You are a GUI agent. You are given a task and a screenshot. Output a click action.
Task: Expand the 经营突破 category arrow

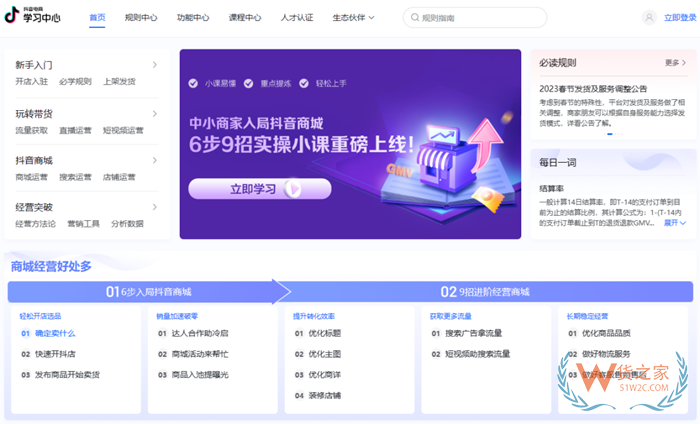[154, 207]
